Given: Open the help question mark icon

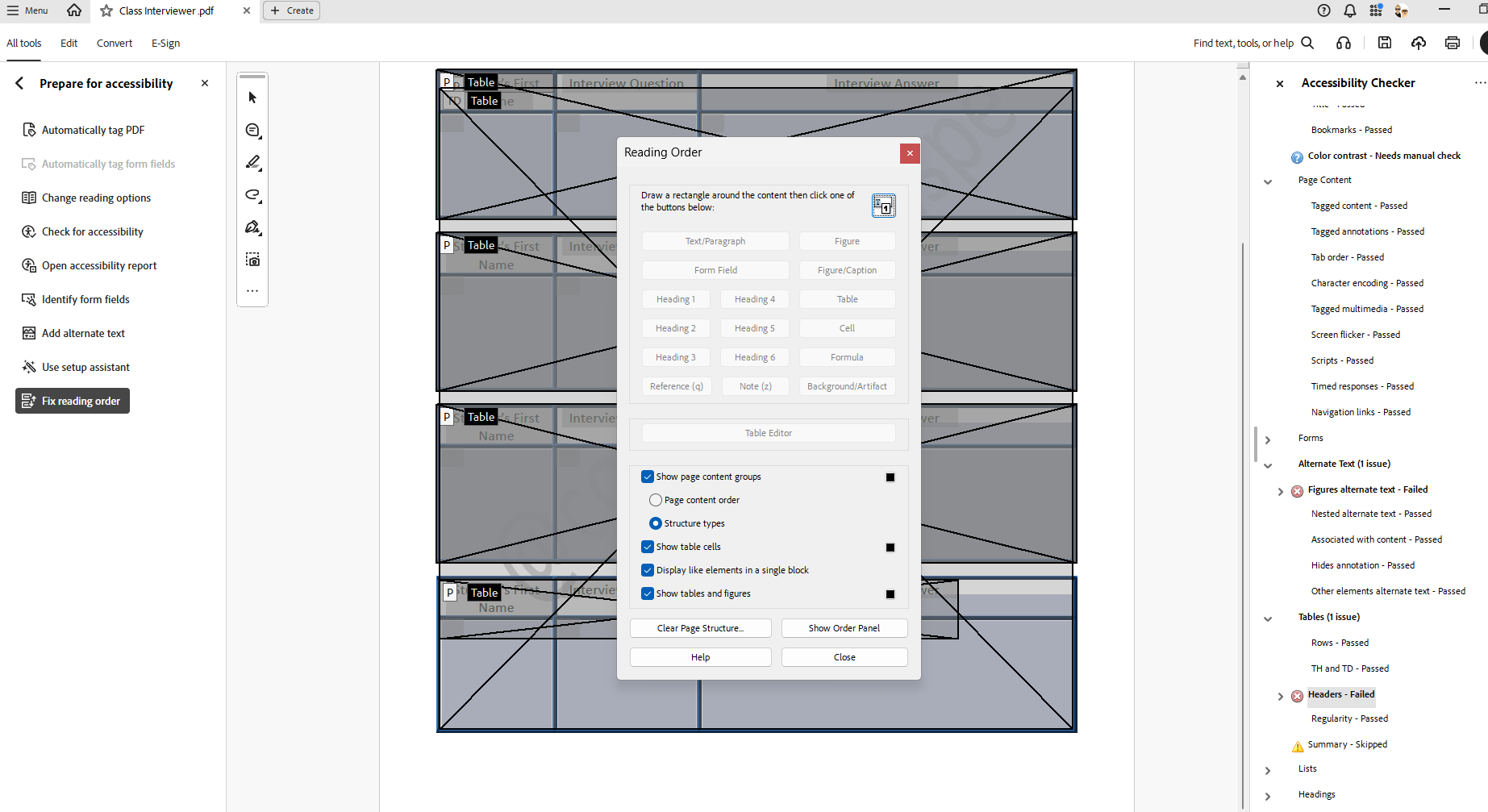Looking at the screenshot, I should click(1324, 10).
